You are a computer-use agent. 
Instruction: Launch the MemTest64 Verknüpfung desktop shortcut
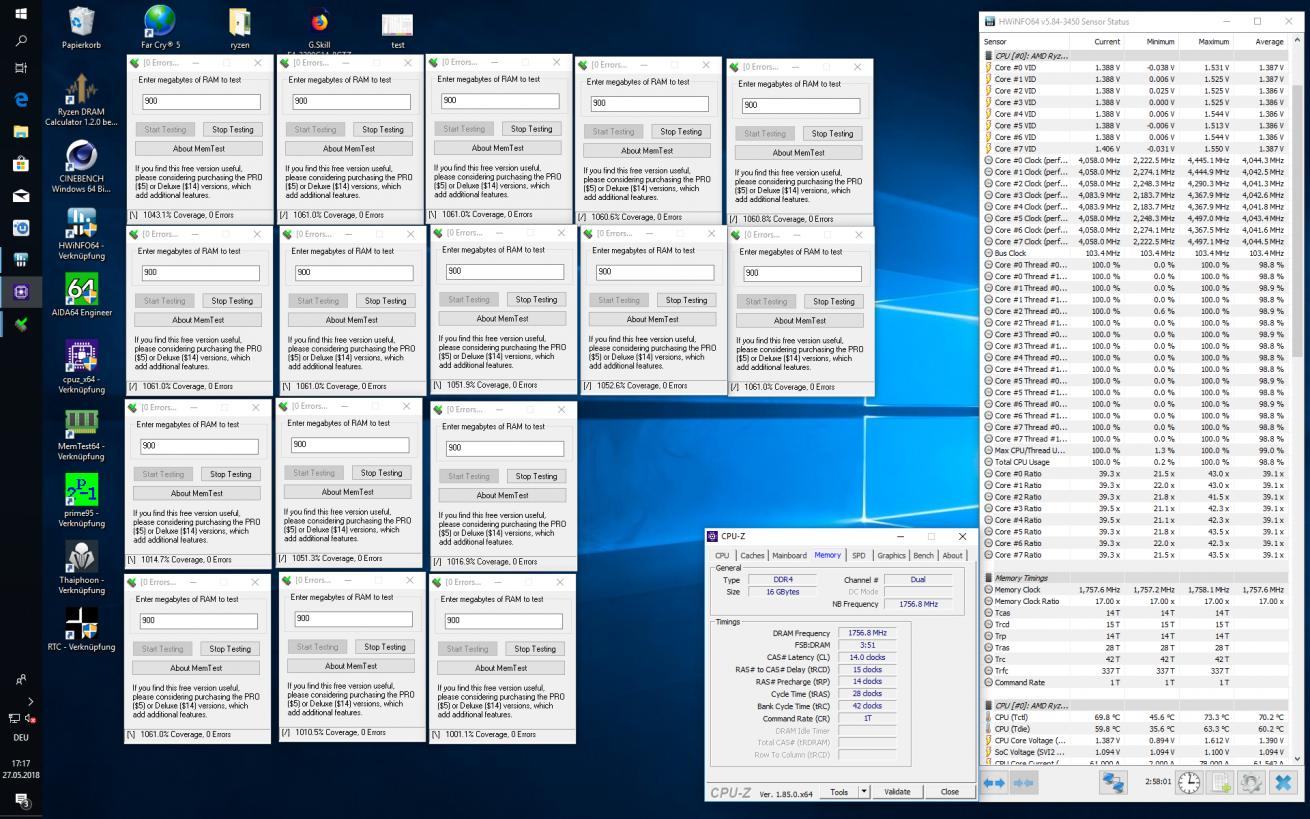tap(81, 434)
